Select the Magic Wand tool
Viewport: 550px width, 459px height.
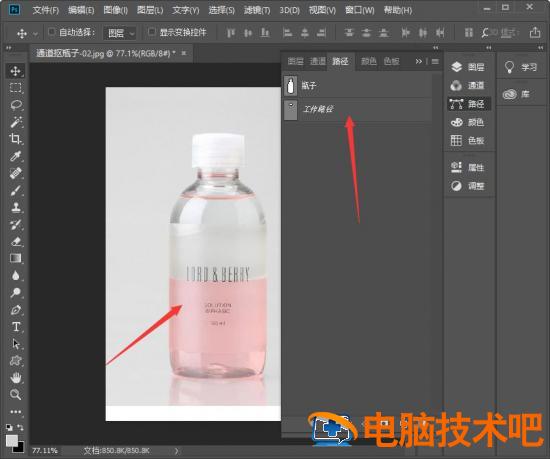[16, 122]
